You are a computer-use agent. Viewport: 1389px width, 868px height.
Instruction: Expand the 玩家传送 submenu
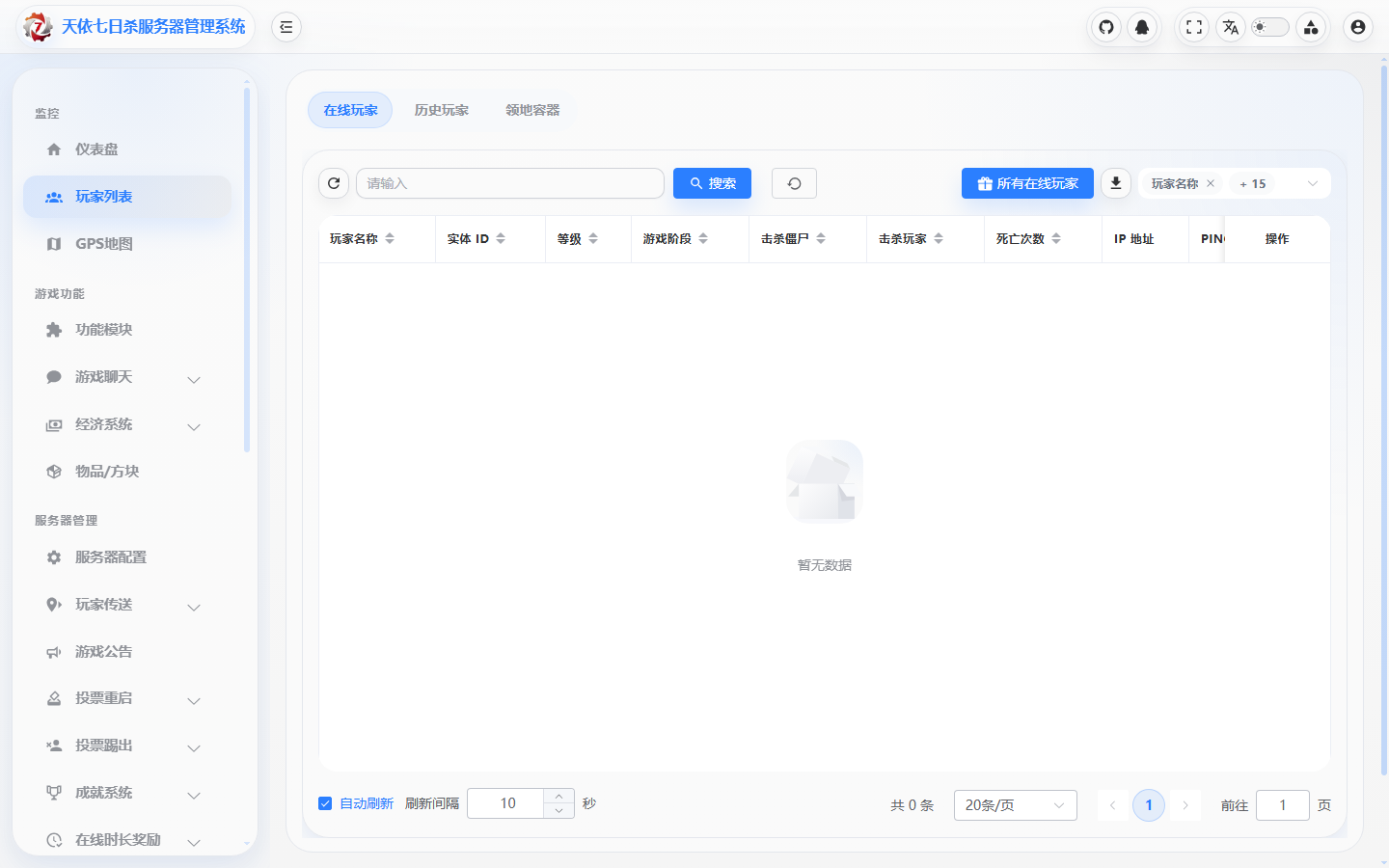click(127, 605)
